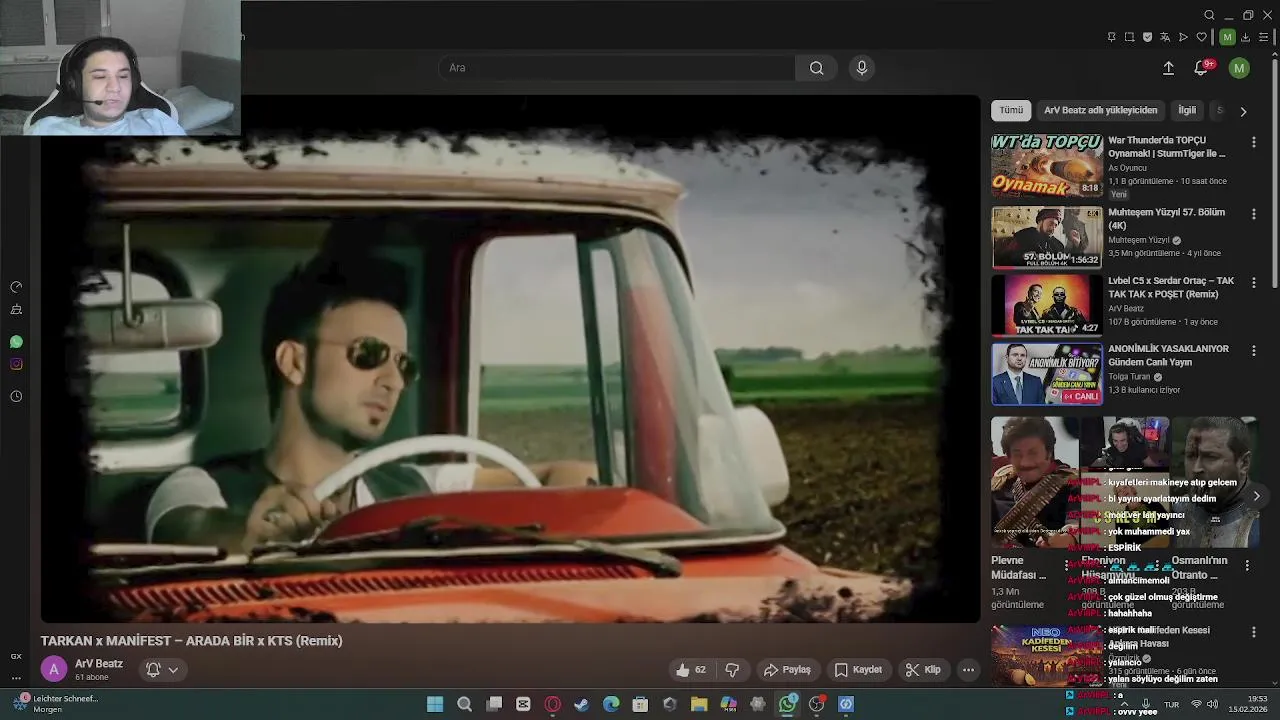This screenshot has height=720, width=1280.
Task: Click the Kaydet save button
Action: click(x=858, y=670)
